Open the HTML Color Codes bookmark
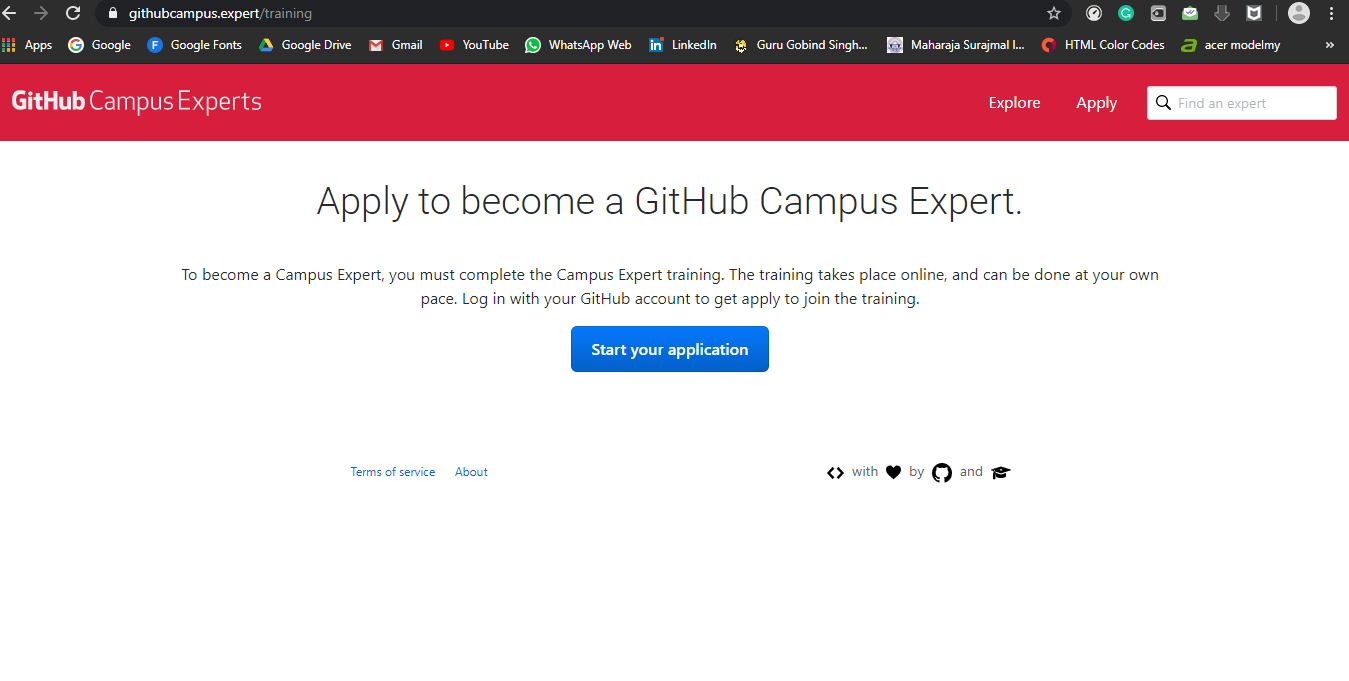The image size is (1349, 681). pyautogui.click(x=1103, y=45)
